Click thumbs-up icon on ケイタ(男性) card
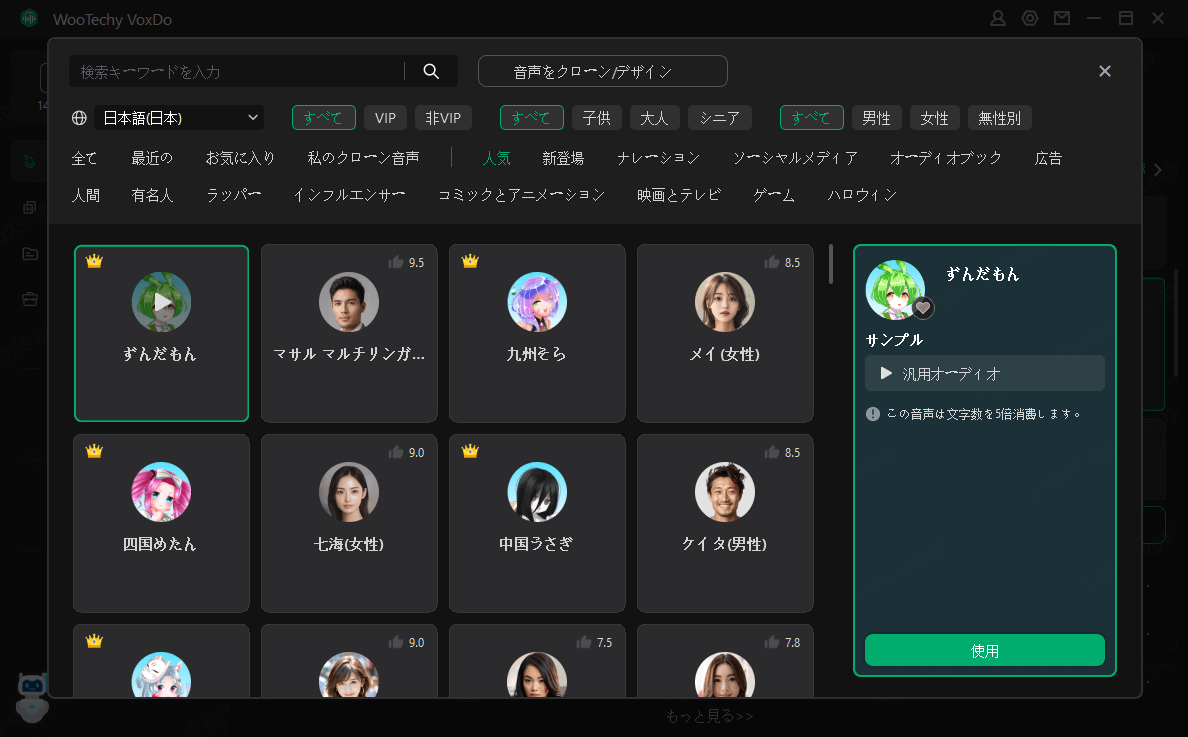This screenshot has height=737, width=1188. point(771,452)
